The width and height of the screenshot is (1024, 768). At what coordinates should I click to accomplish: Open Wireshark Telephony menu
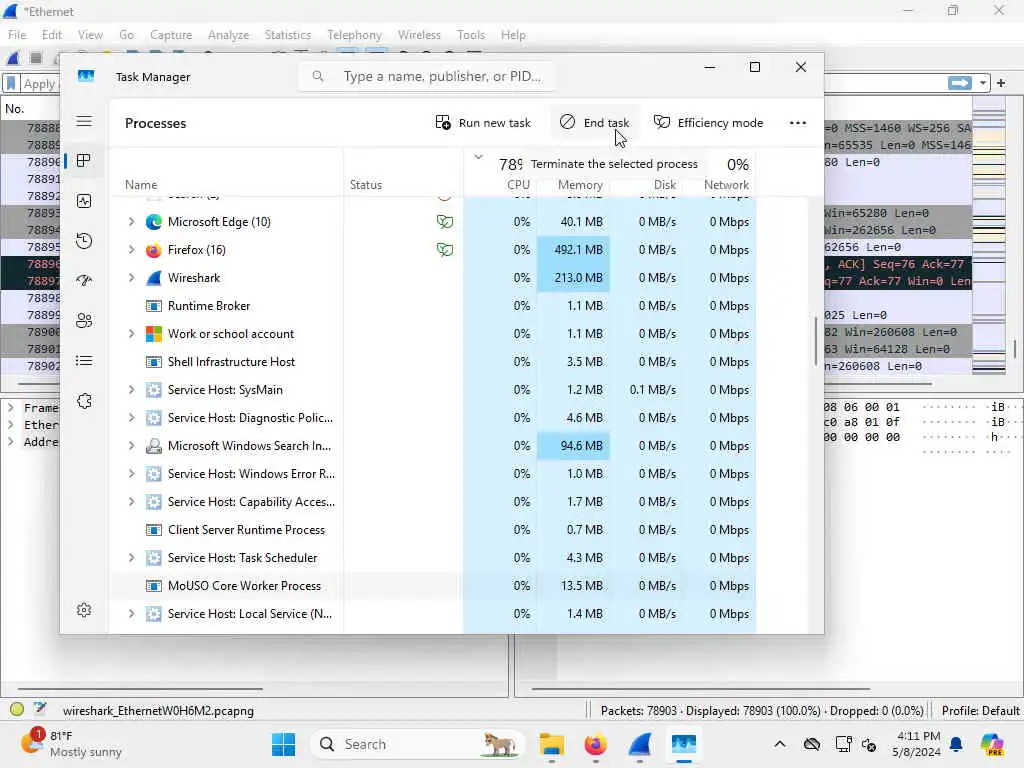coord(355,35)
